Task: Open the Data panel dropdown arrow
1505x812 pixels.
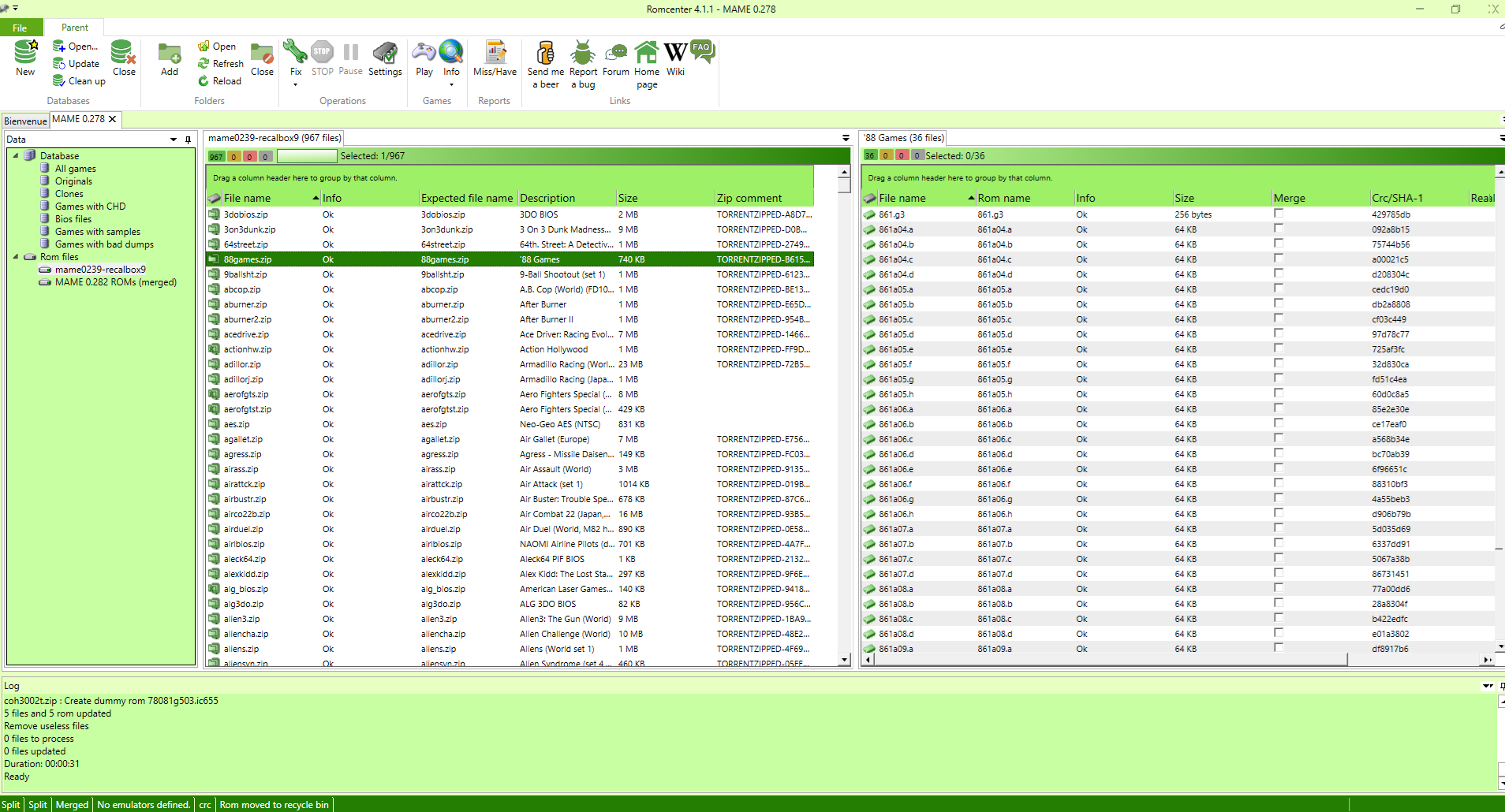Action: coord(174,140)
